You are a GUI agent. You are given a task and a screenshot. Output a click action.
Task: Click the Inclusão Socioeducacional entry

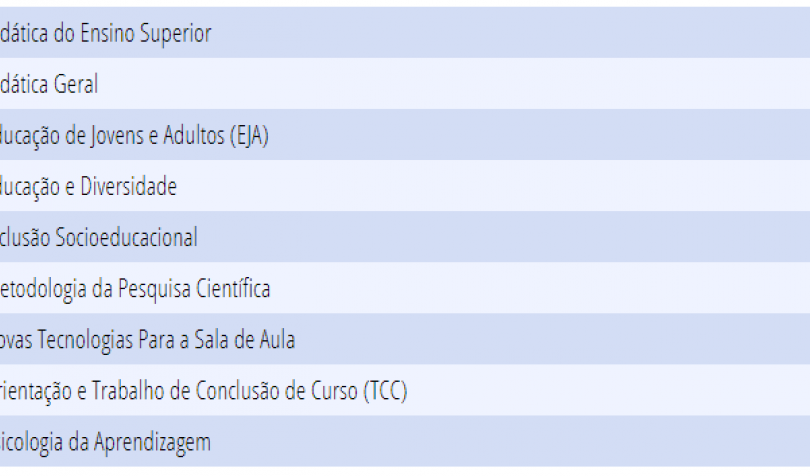click(405, 237)
